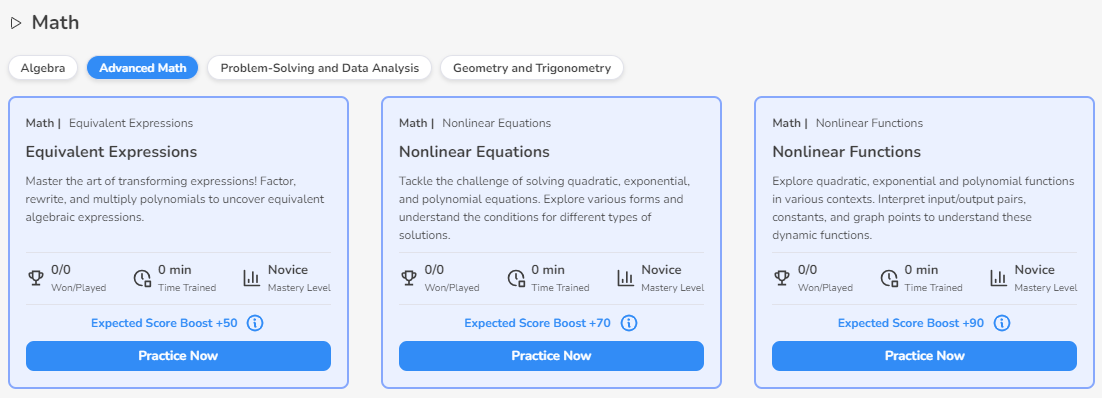
Task: Click trophy icon on Equivalent Expressions card
Action: [35, 278]
